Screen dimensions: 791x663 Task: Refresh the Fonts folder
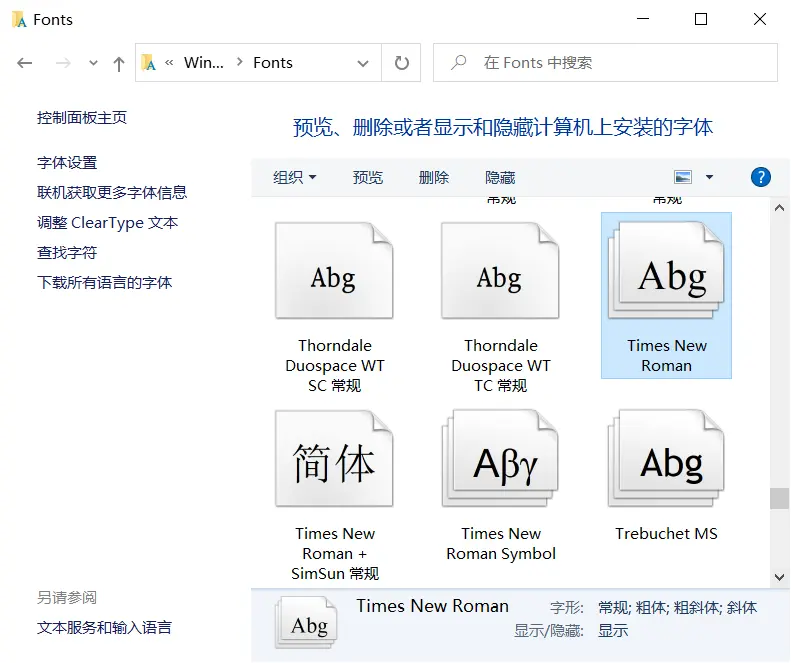tap(402, 63)
